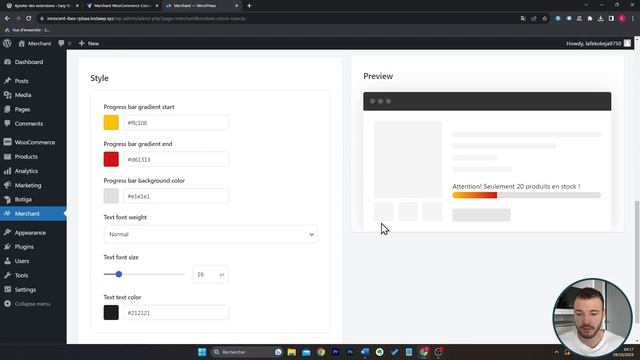Open Botiga theme menu item
Screen dimensions: 640x360
tap(23, 200)
